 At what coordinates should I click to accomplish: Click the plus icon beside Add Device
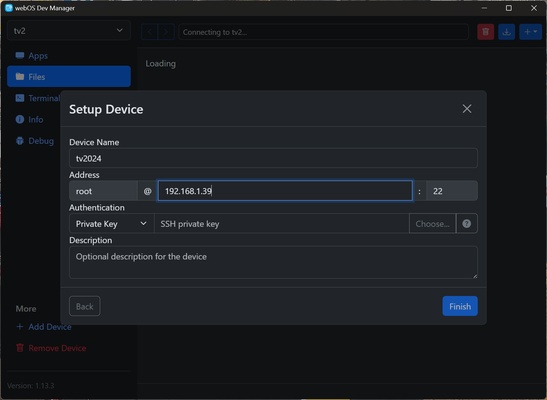coord(20,327)
